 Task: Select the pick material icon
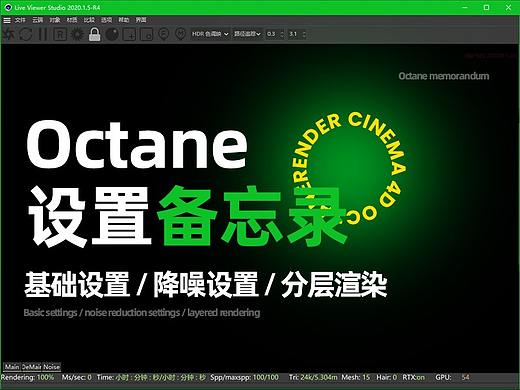click(180, 34)
